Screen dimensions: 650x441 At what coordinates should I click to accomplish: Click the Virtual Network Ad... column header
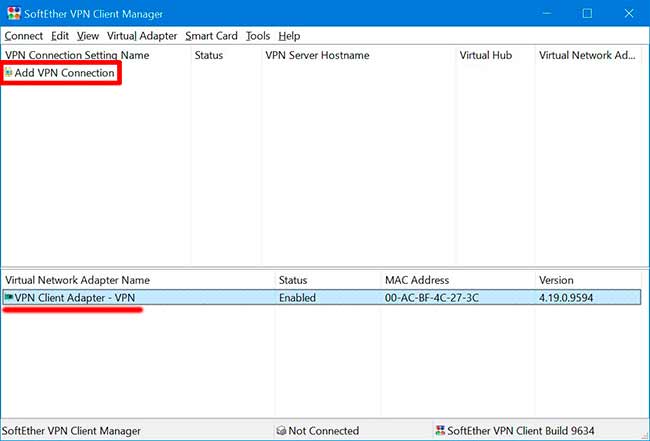point(588,55)
